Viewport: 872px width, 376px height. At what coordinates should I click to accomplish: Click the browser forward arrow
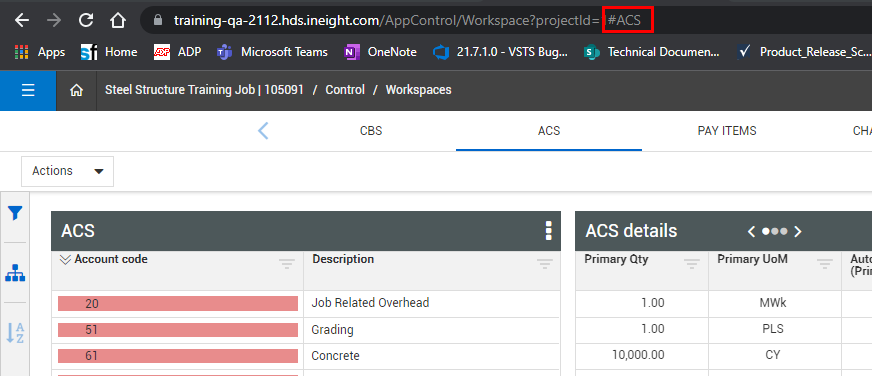54,21
